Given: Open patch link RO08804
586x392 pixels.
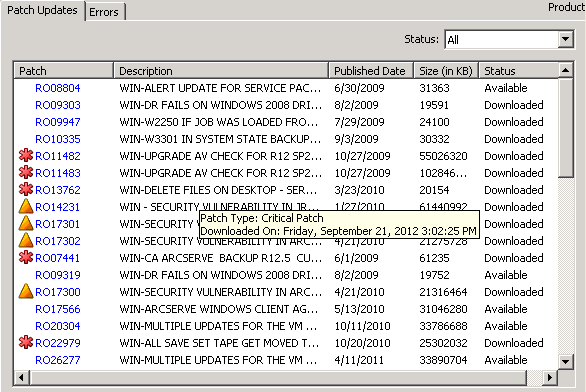Looking at the screenshot, I should pos(58,88).
